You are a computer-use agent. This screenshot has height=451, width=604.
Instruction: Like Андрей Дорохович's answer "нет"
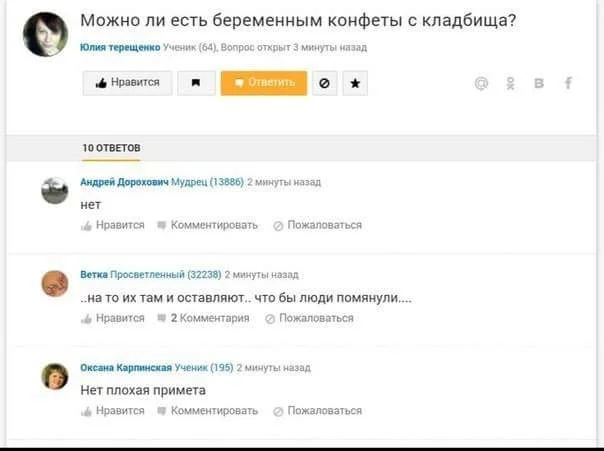click(113, 226)
